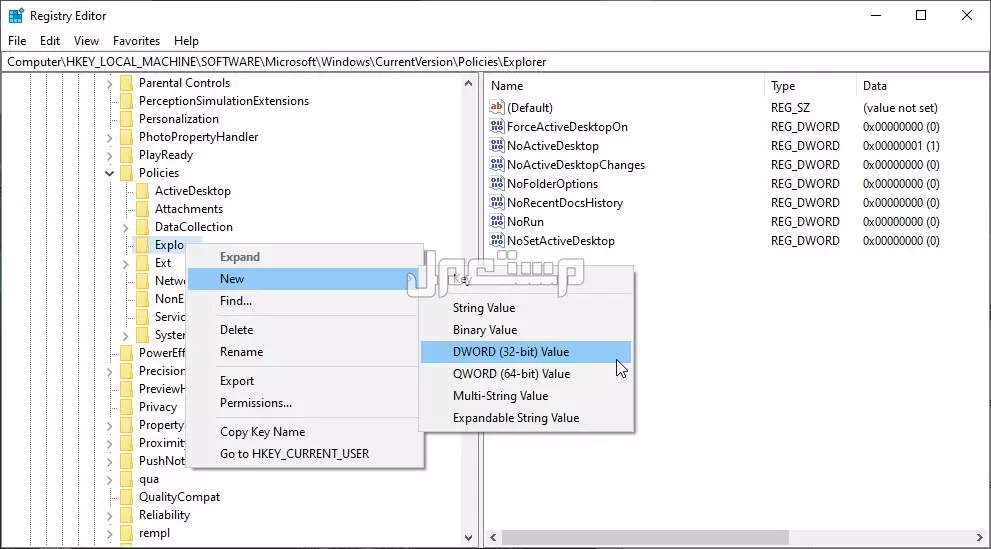Click the NoSetActiveDesktop DWORD icon
Image resolution: width=991 pixels, height=549 pixels.
(x=497, y=240)
